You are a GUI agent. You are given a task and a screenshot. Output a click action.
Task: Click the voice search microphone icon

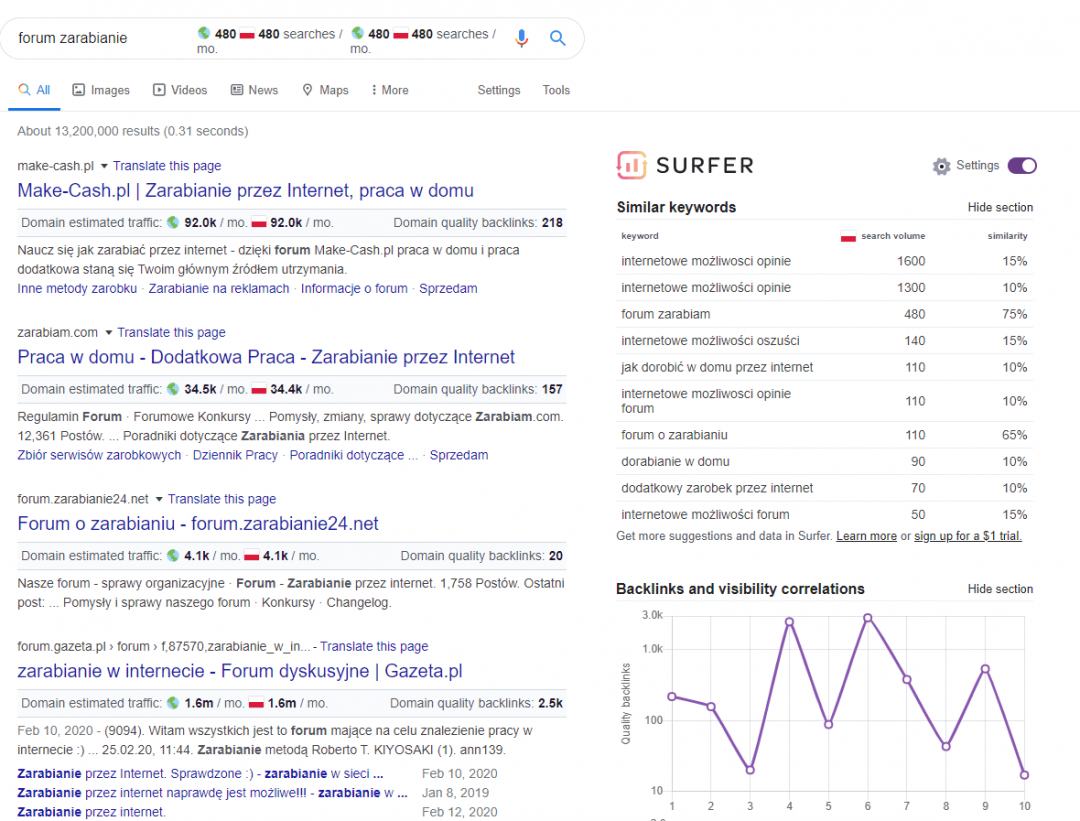pyautogui.click(x=520, y=38)
